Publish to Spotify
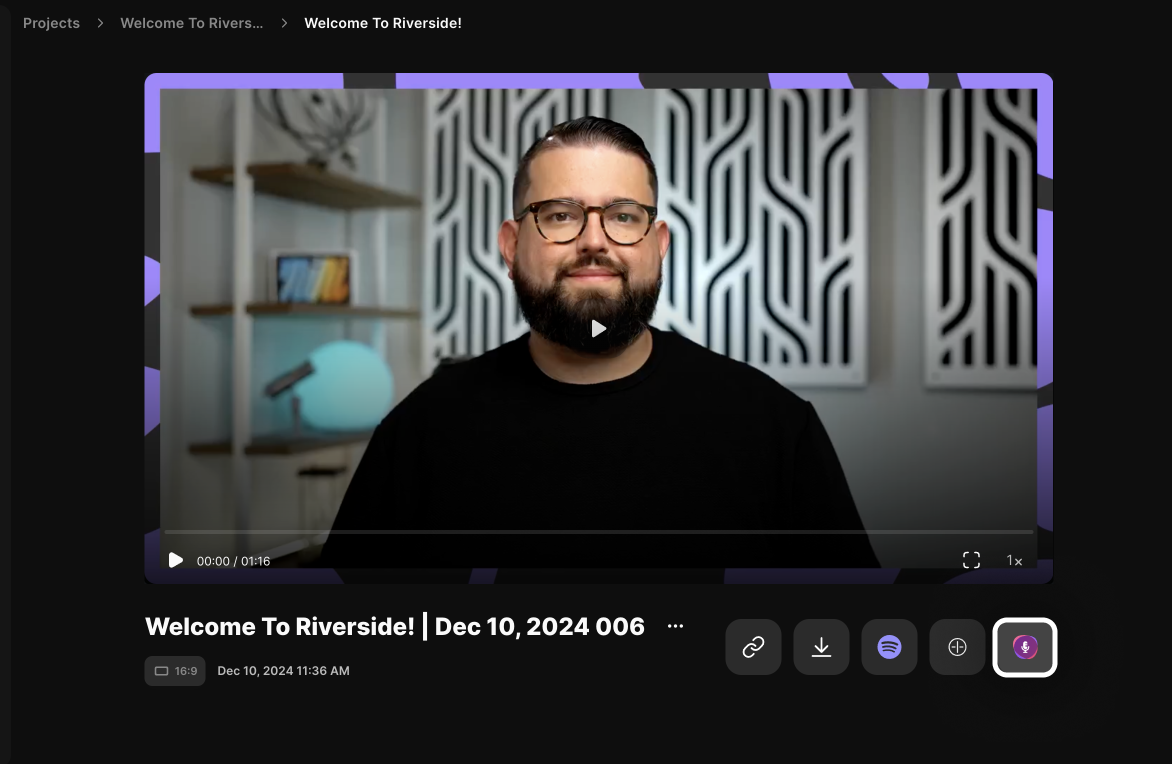 coord(889,647)
